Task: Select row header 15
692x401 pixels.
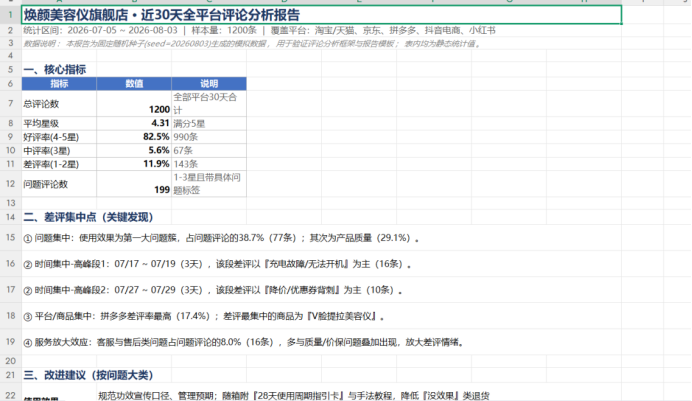Action: coord(11,238)
